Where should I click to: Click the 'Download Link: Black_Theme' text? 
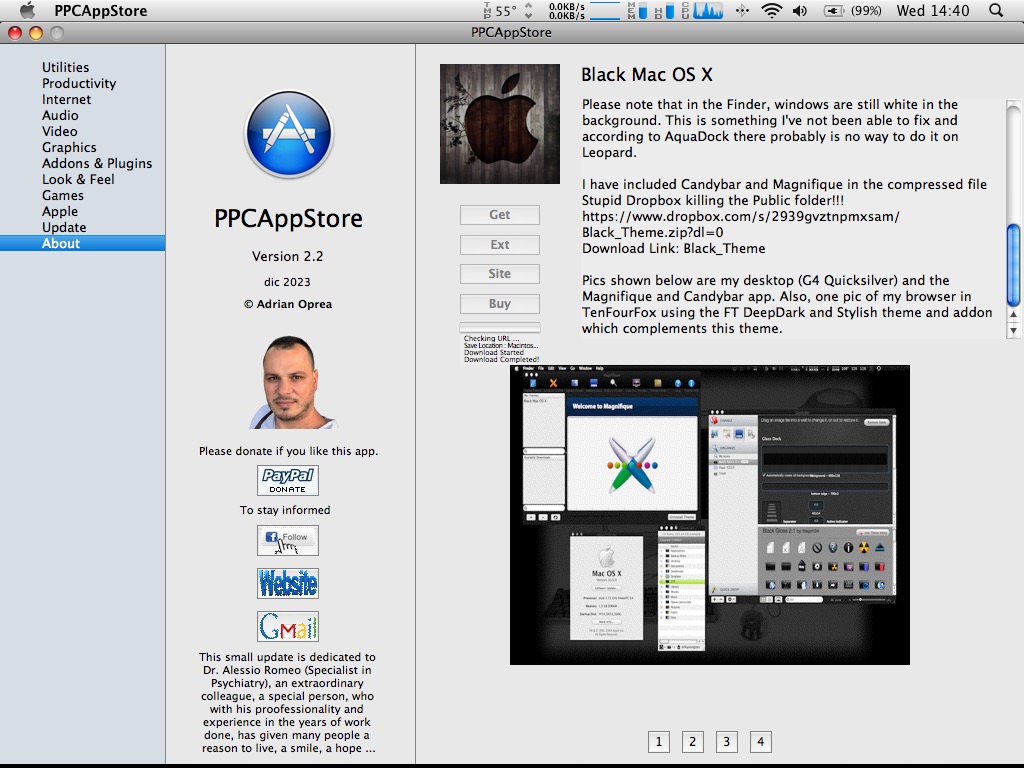coord(673,249)
